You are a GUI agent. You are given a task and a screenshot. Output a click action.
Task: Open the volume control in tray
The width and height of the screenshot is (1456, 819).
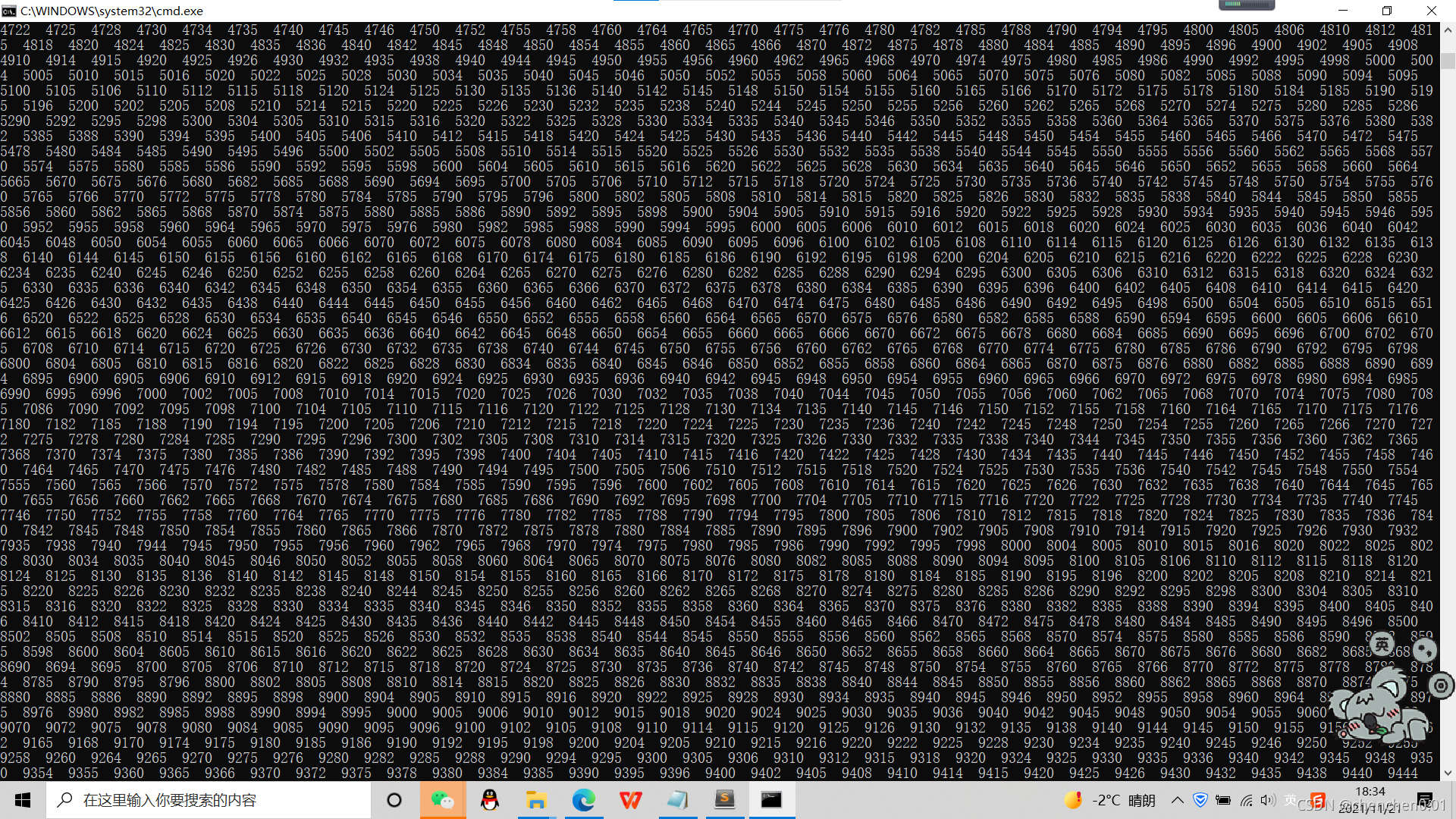tap(1267, 800)
